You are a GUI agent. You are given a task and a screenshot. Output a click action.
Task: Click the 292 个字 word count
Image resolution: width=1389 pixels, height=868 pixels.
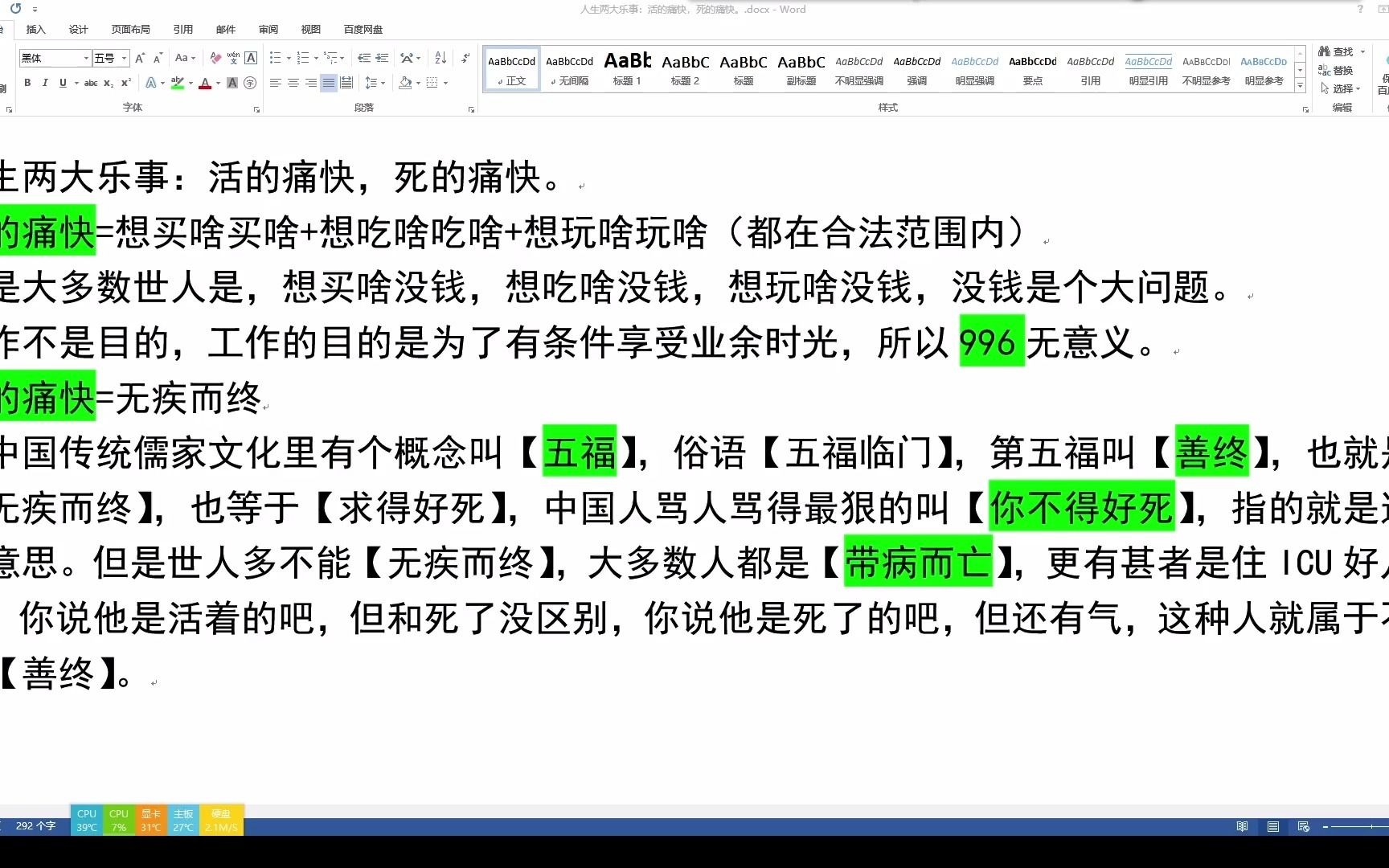click(35, 826)
